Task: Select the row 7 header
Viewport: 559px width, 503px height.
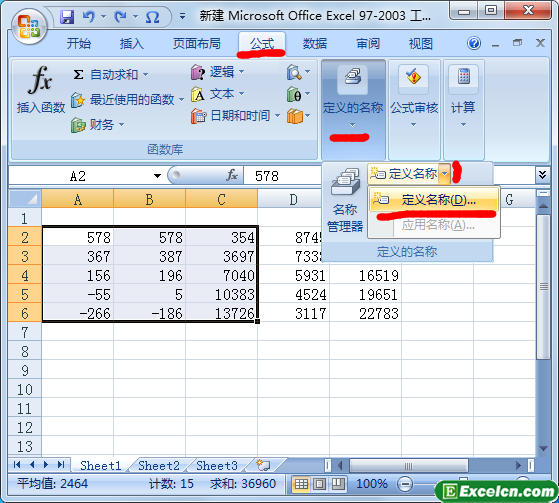Action: coord(25,332)
